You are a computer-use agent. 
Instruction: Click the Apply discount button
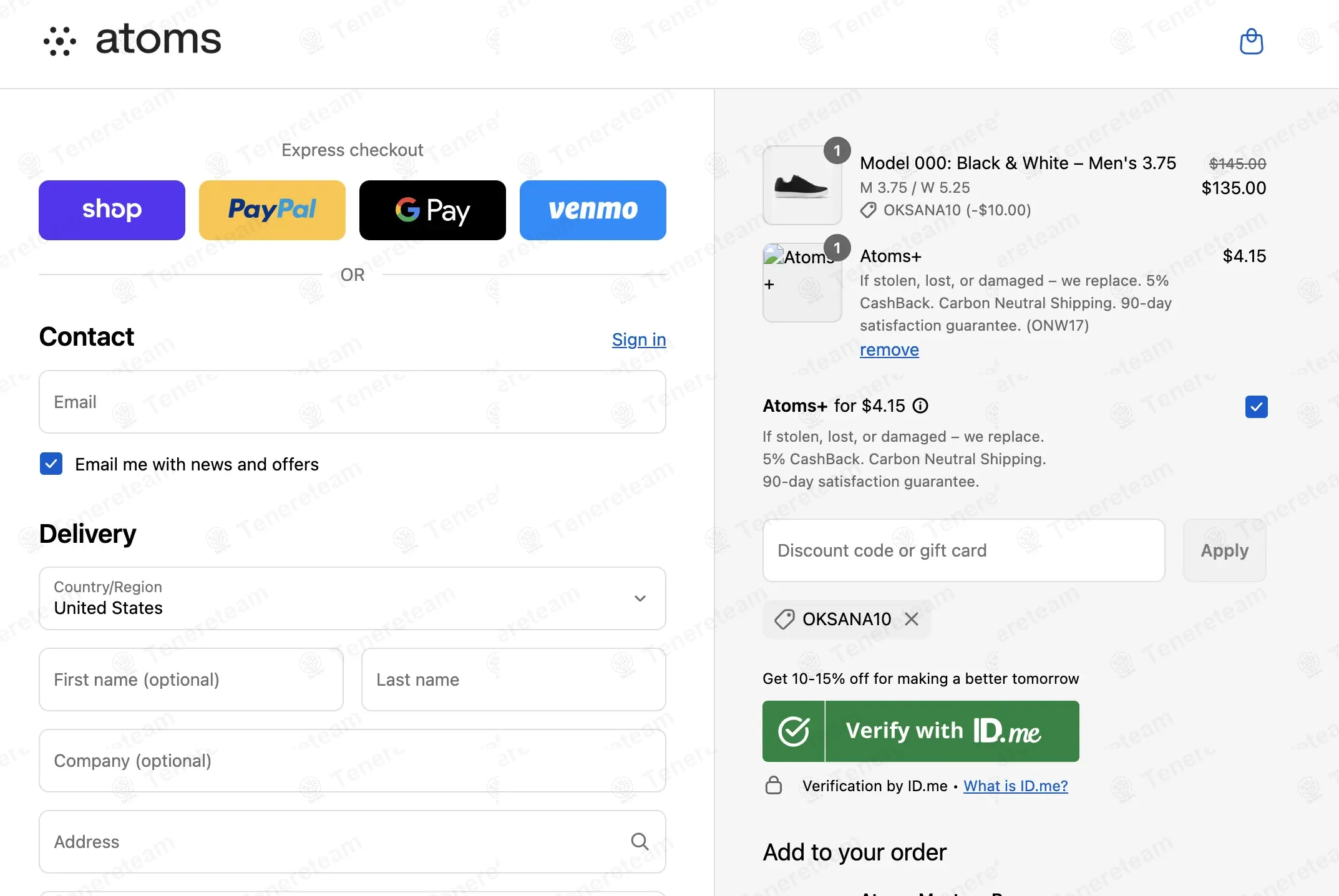click(x=1224, y=550)
